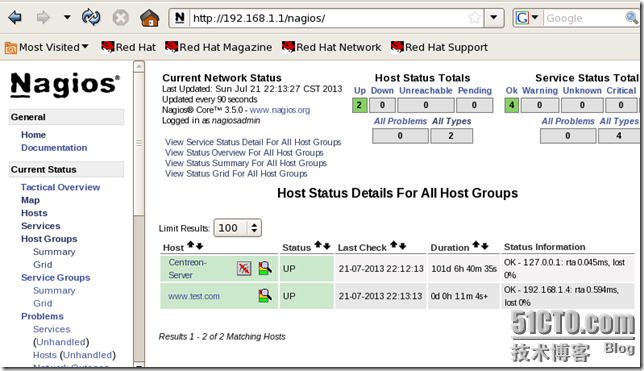The width and height of the screenshot is (644, 371).
Task: Sort Status column ascending arrow
Action: click(318, 245)
